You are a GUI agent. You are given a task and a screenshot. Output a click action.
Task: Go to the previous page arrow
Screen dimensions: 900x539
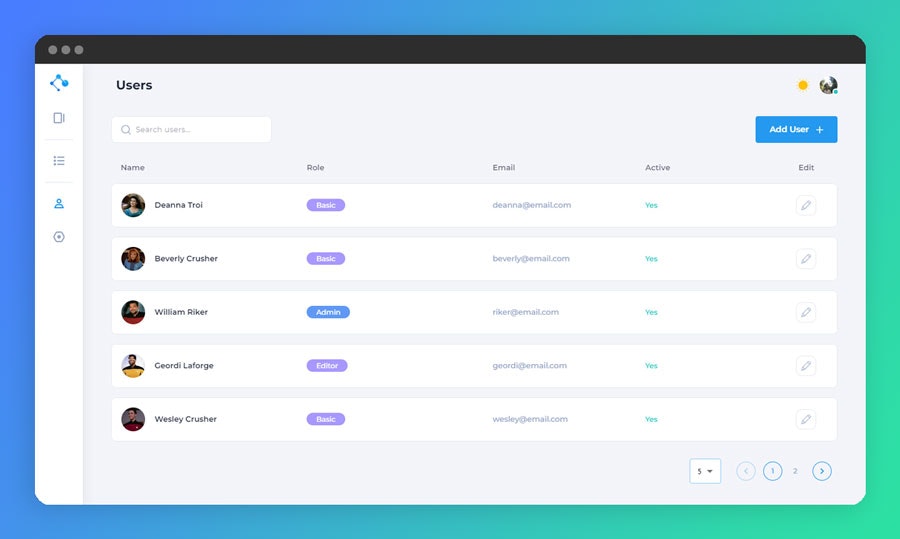pos(746,471)
